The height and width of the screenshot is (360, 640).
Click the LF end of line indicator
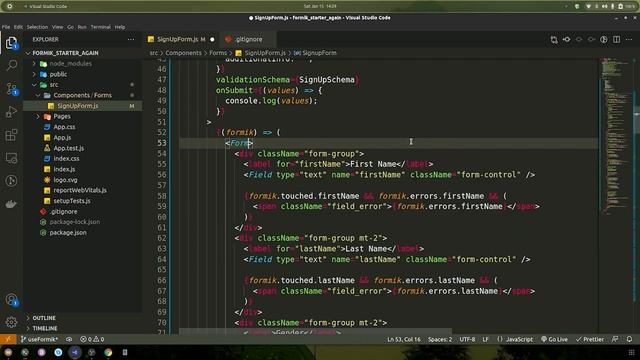point(485,339)
